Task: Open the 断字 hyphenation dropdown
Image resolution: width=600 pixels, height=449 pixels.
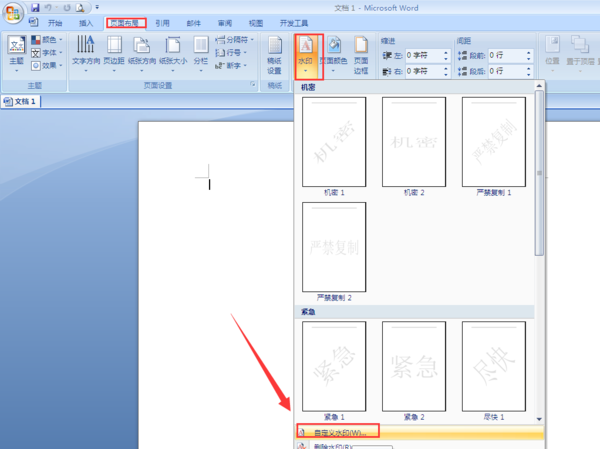Action: (231, 65)
